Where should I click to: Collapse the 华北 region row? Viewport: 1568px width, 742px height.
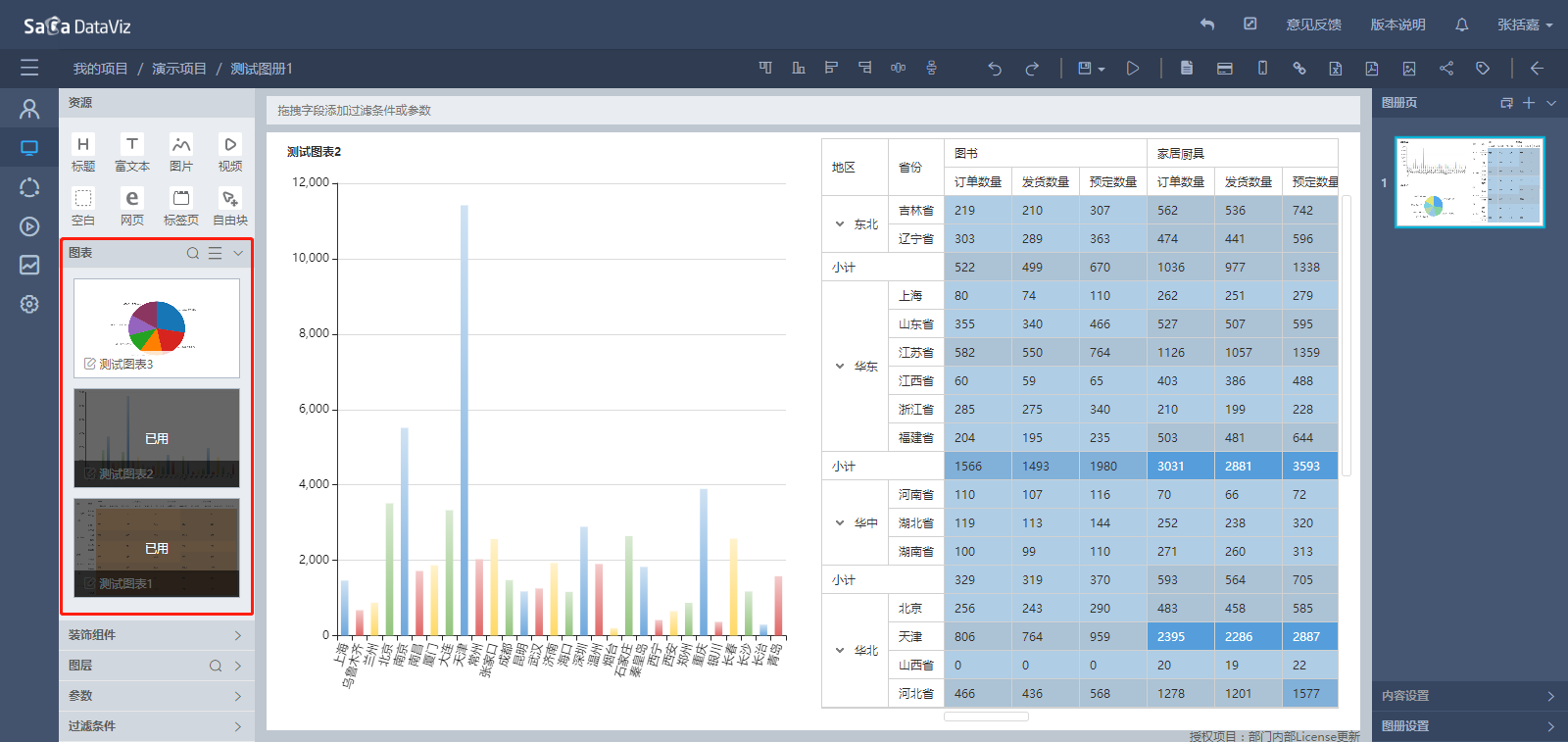[x=840, y=651]
